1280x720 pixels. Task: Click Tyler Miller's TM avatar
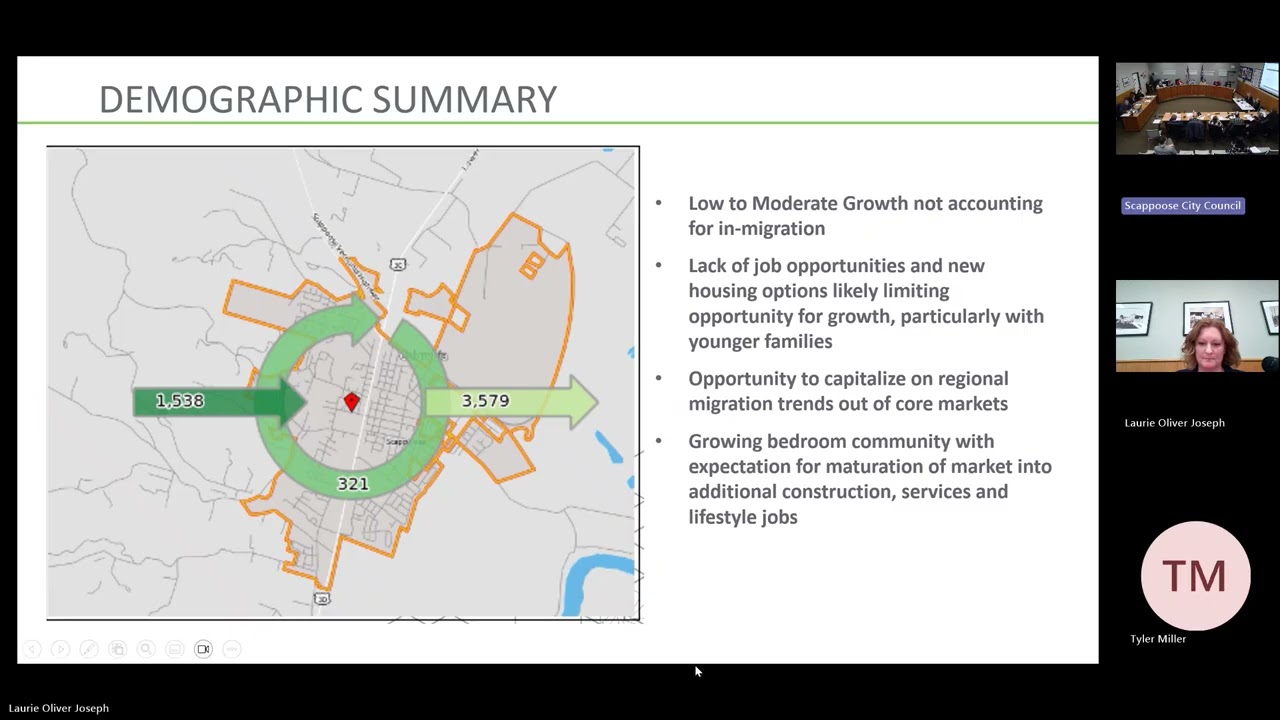1196,576
